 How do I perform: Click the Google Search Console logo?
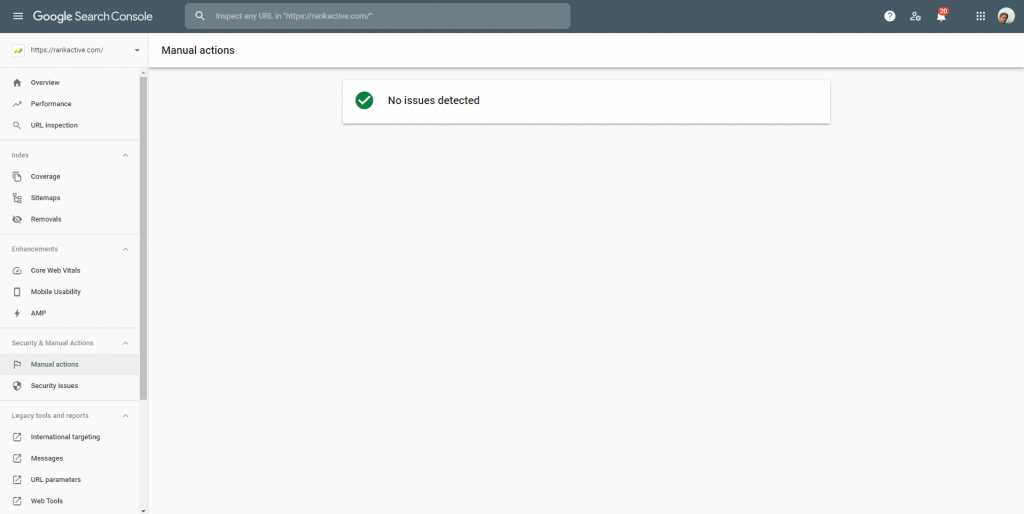tap(93, 16)
